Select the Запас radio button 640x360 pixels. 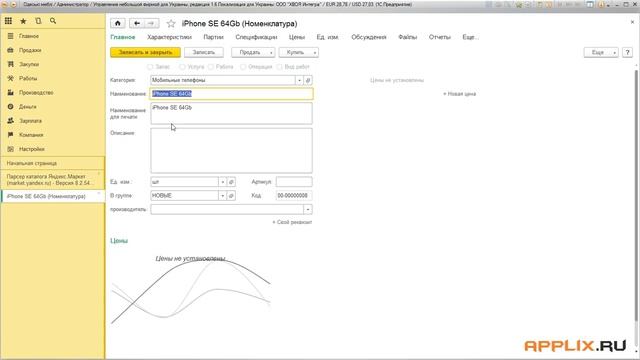pos(150,67)
